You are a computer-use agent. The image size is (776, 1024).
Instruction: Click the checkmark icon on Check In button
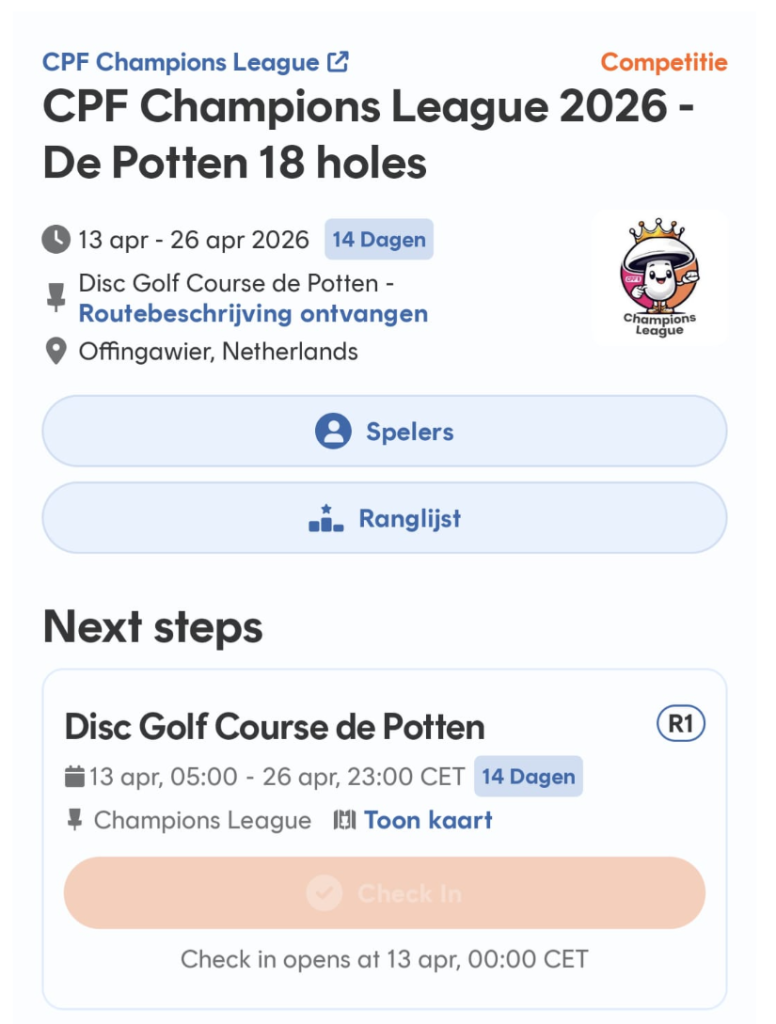(324, 893)
